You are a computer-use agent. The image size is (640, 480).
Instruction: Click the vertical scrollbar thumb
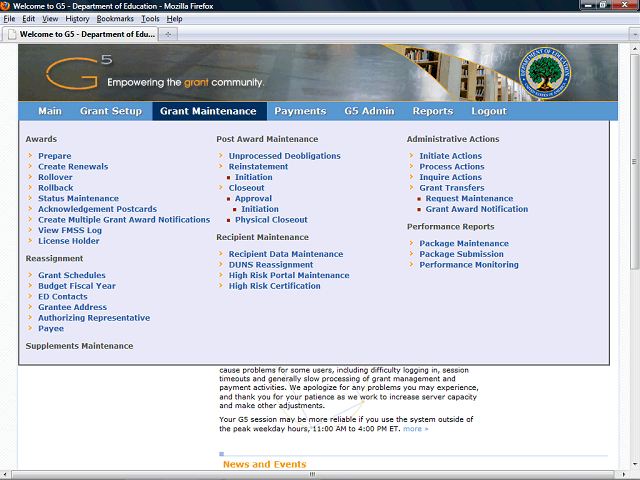(634, 161)
